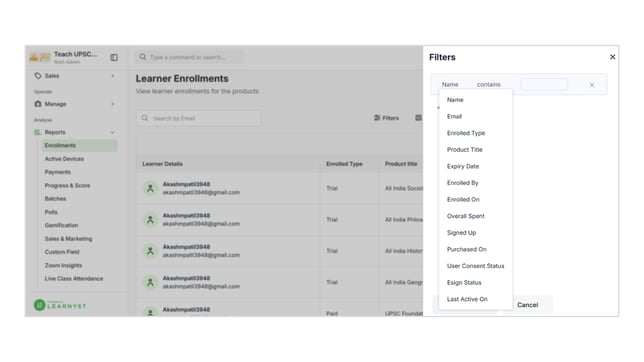Click the Product title column header

pyautogui.click(x=401, y=164)
